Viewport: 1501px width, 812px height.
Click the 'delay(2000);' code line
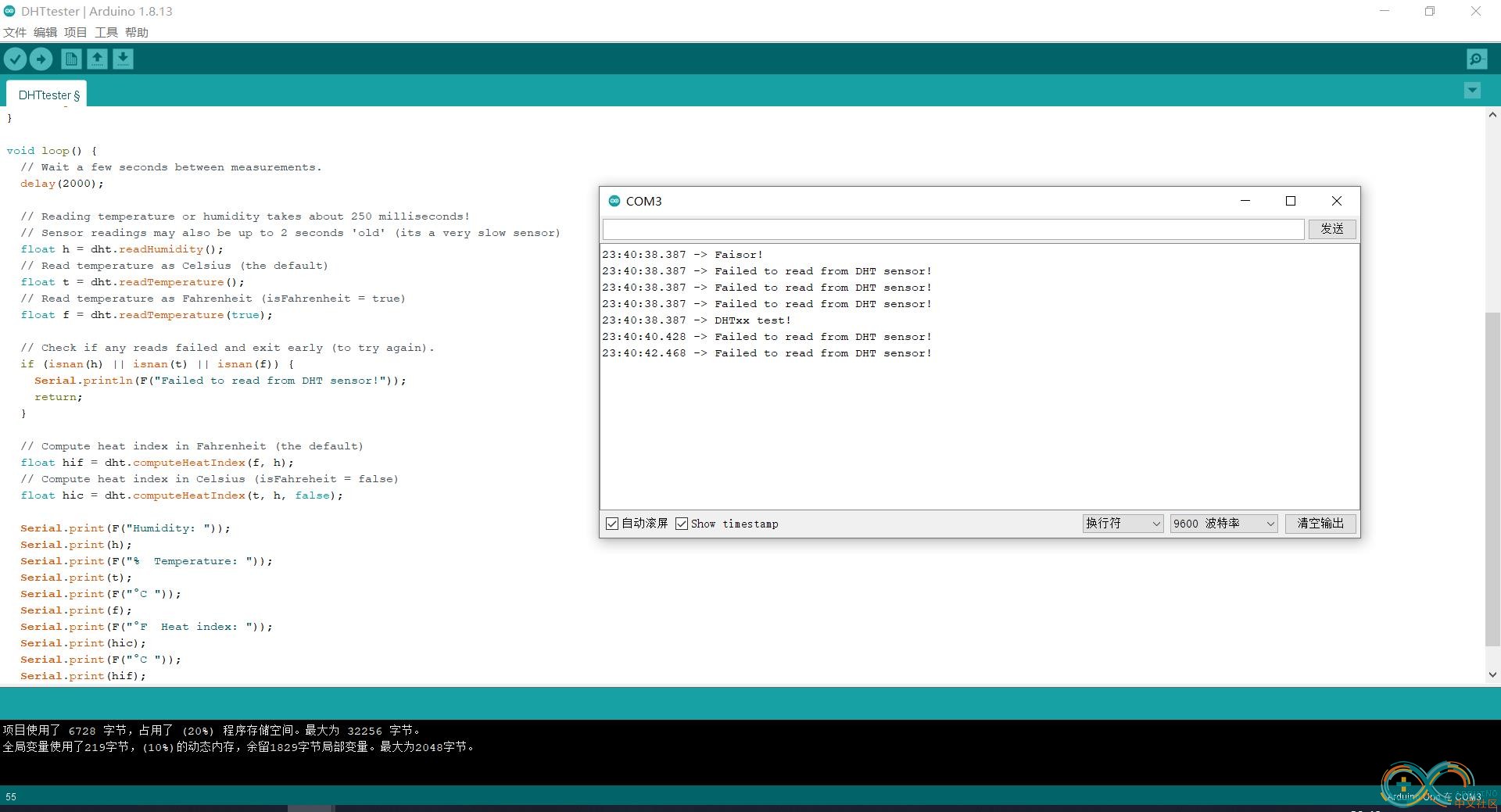coord(62,184)
